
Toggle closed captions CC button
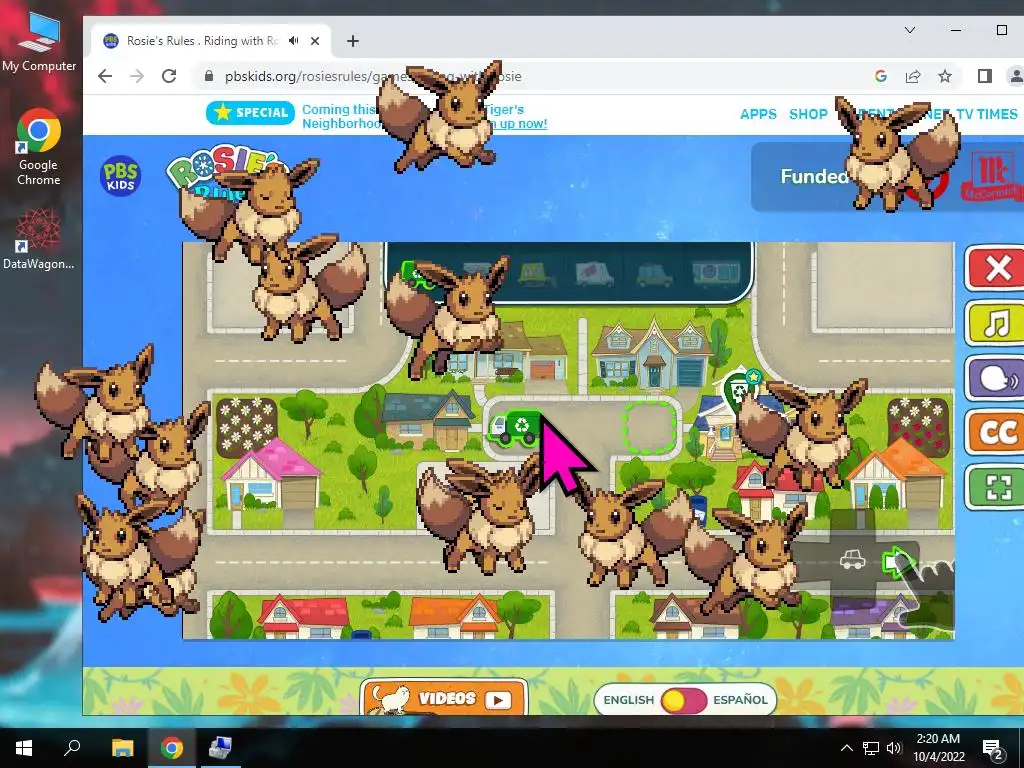click(x=995, y=432)
